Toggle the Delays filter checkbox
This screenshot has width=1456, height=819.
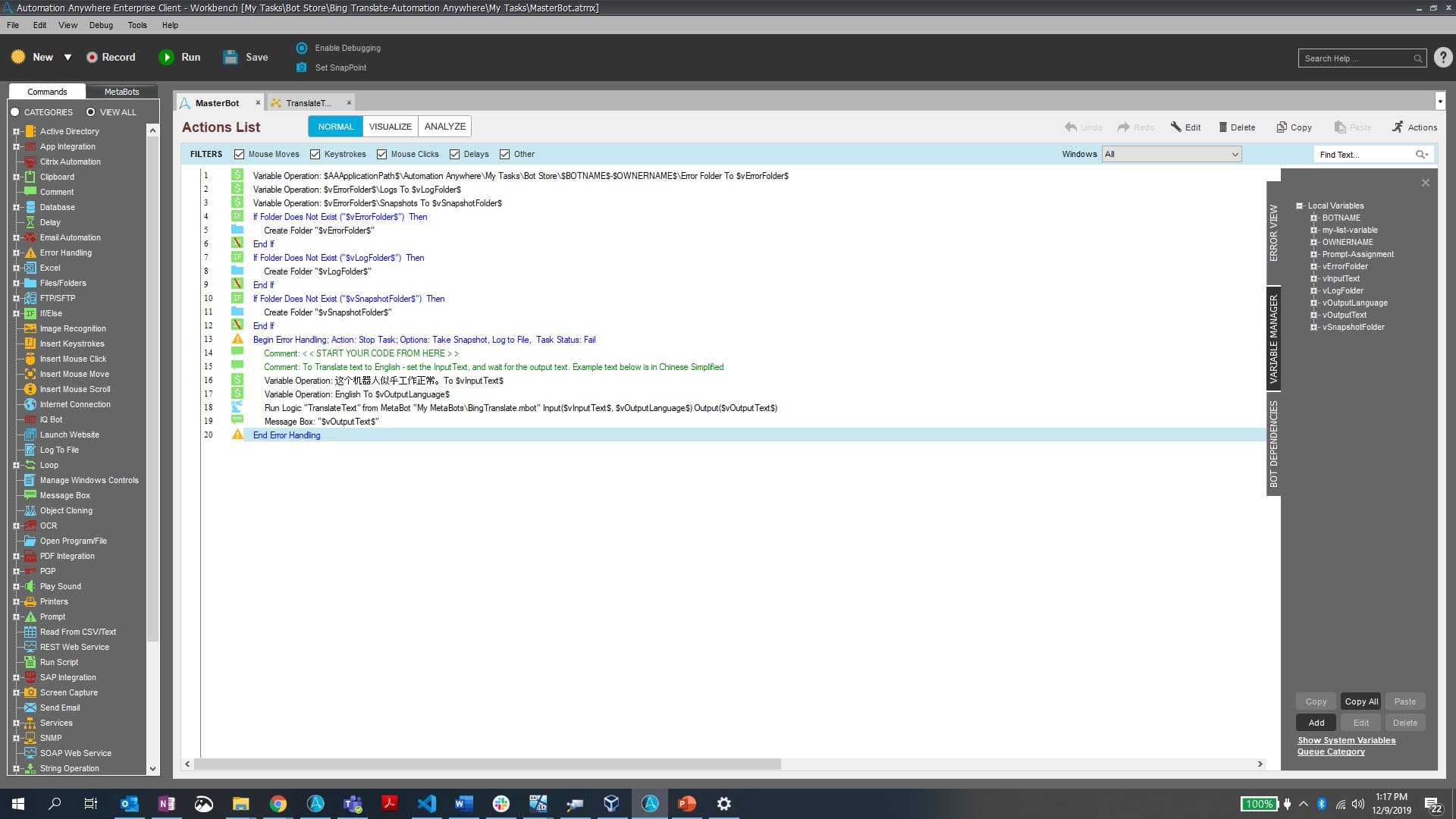click(x=454, y=155)
